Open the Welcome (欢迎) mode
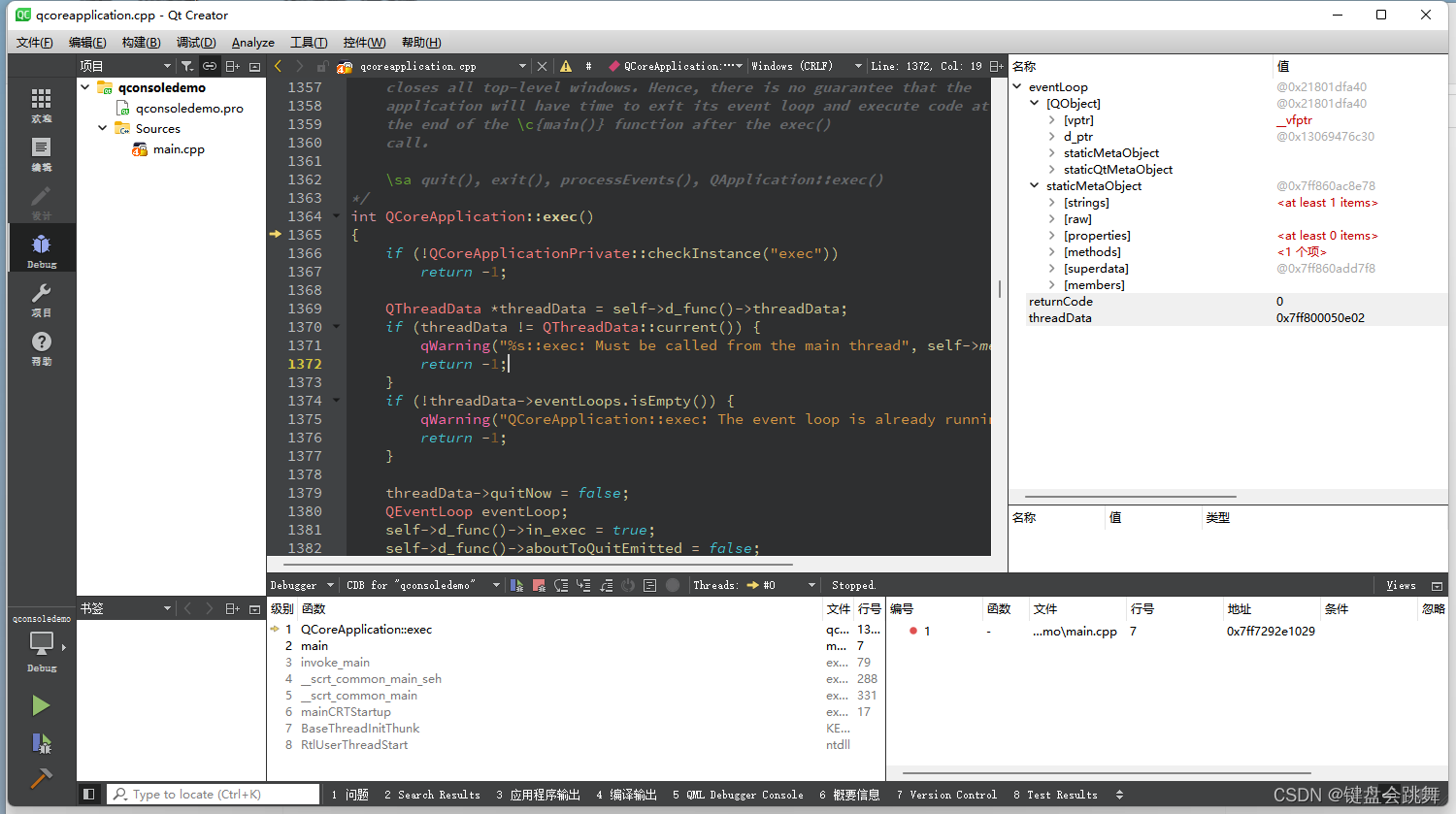 (41, 105)
